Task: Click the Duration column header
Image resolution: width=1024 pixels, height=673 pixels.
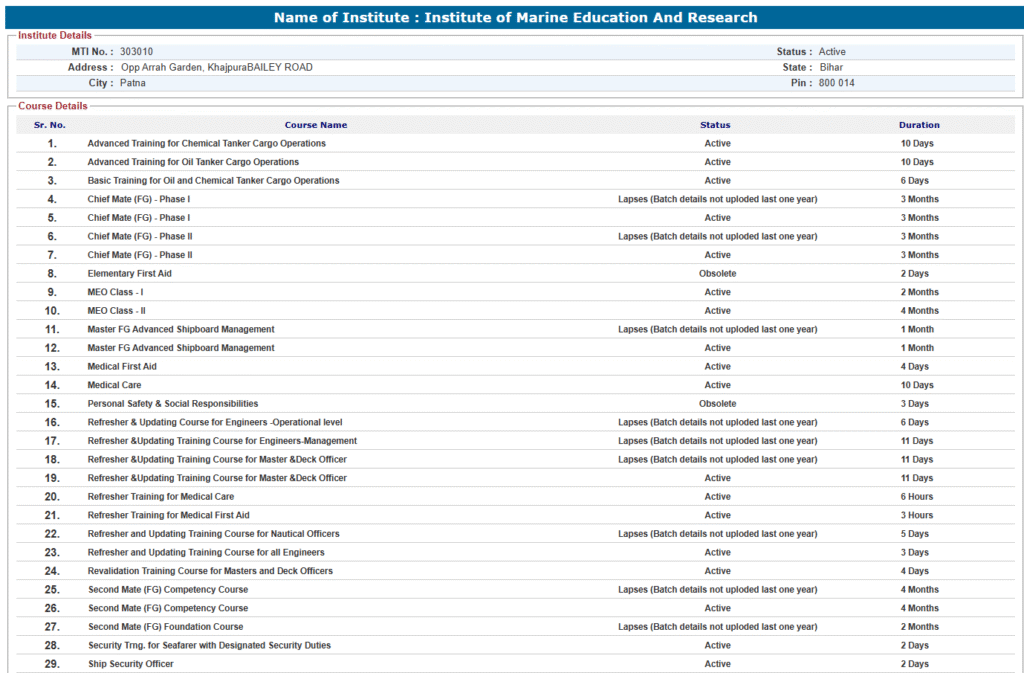Action: pyautogui.click(x=918, y=125)
